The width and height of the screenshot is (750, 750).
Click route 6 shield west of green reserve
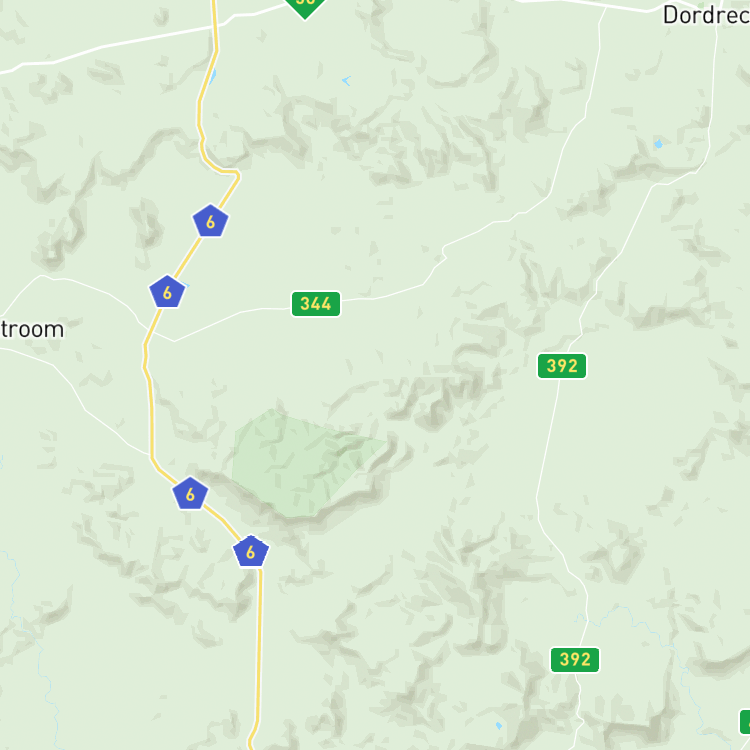(190, 494)
